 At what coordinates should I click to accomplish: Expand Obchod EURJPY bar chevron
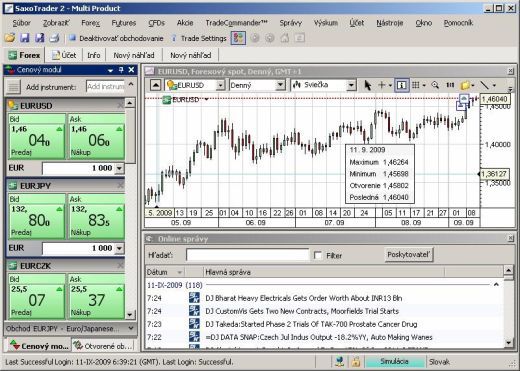(x=131, y=328)
